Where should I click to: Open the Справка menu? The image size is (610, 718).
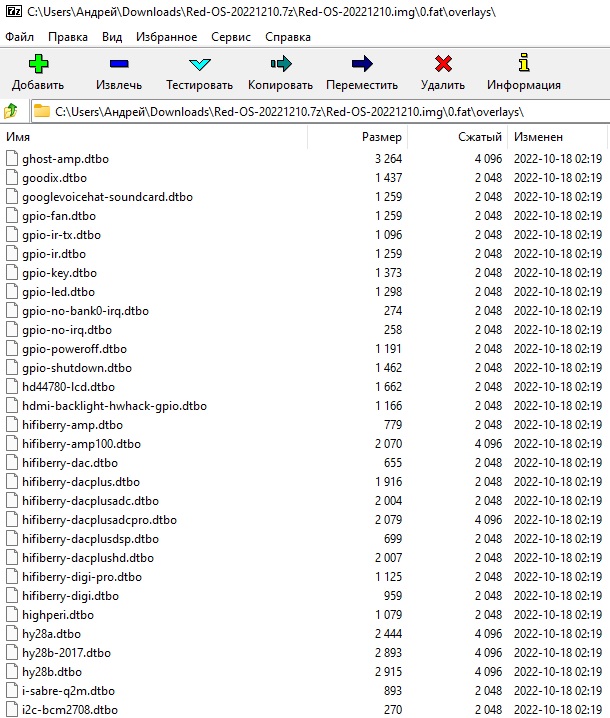coord(288,37)
